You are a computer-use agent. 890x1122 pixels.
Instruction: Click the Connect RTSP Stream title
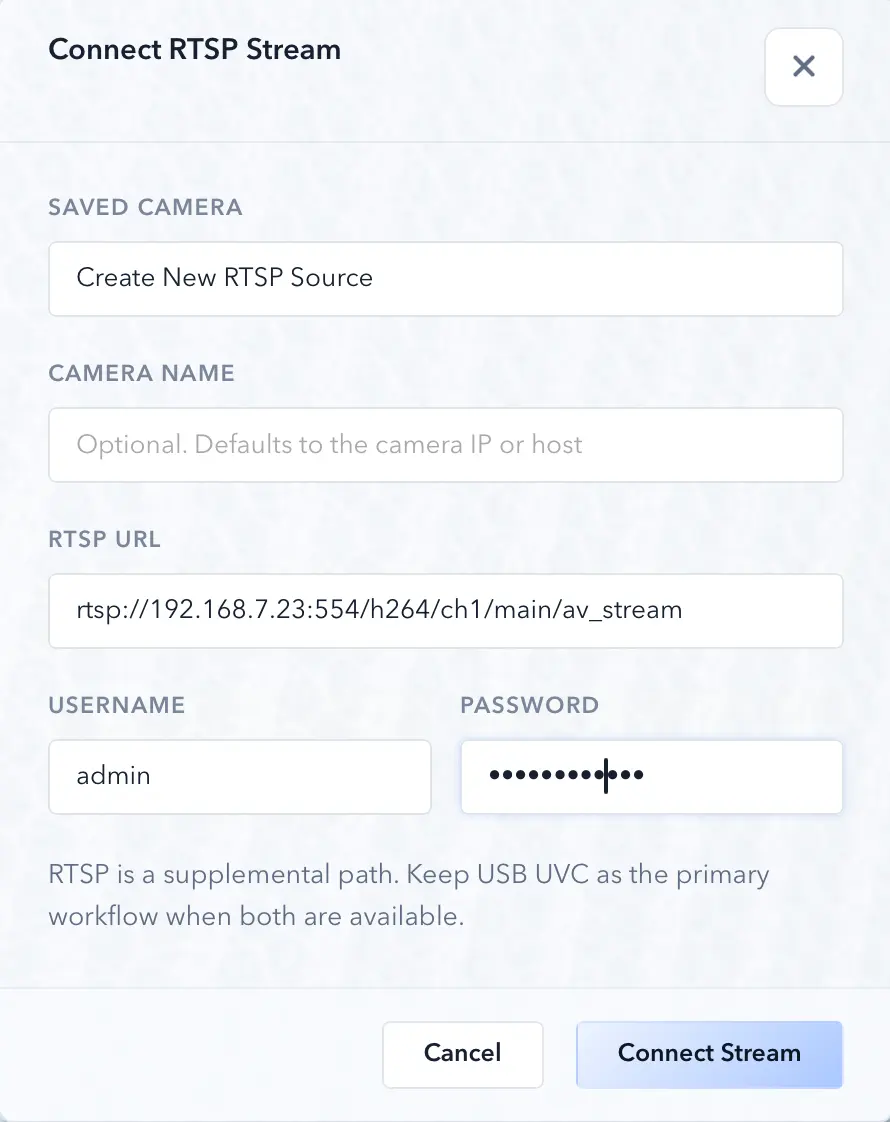point(194,49)
